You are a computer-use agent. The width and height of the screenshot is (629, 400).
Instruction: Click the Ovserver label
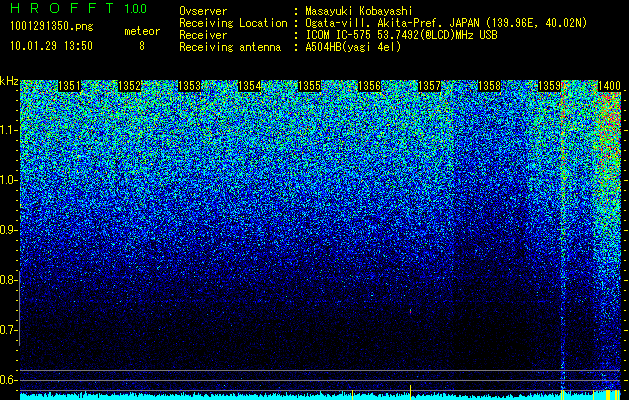click(x=203, y=12)
